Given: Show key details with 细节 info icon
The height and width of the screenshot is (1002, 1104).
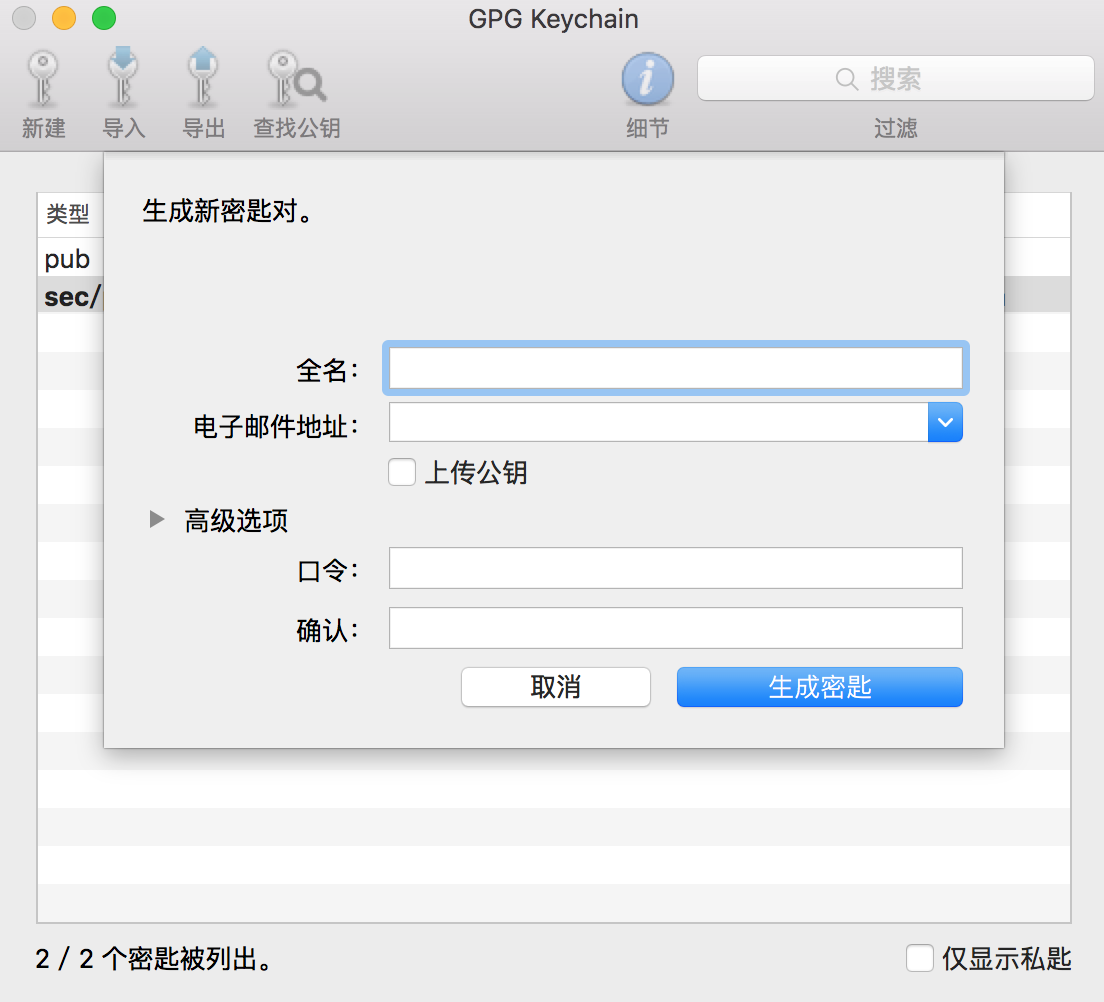Looking at the screenshot, I should pyautogui.click(x=647, y=80).
